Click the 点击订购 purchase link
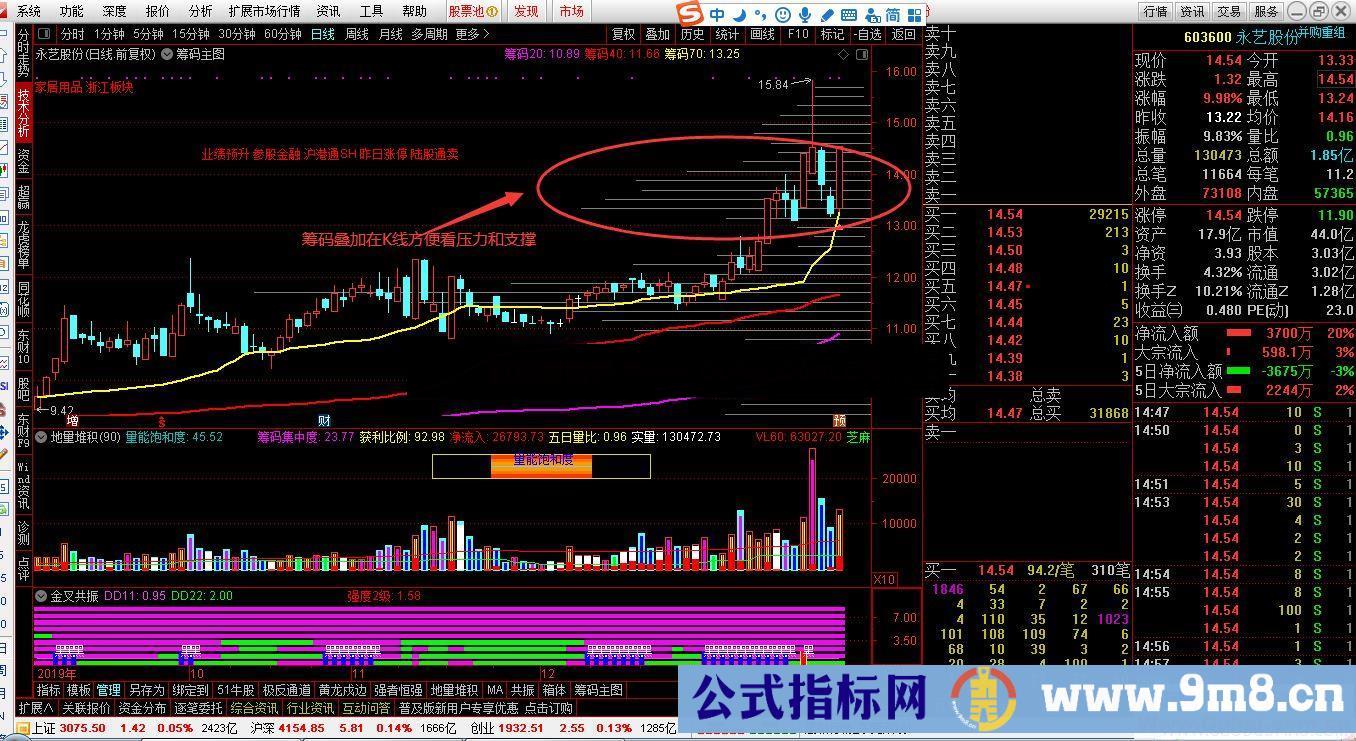 coord(549,710)
